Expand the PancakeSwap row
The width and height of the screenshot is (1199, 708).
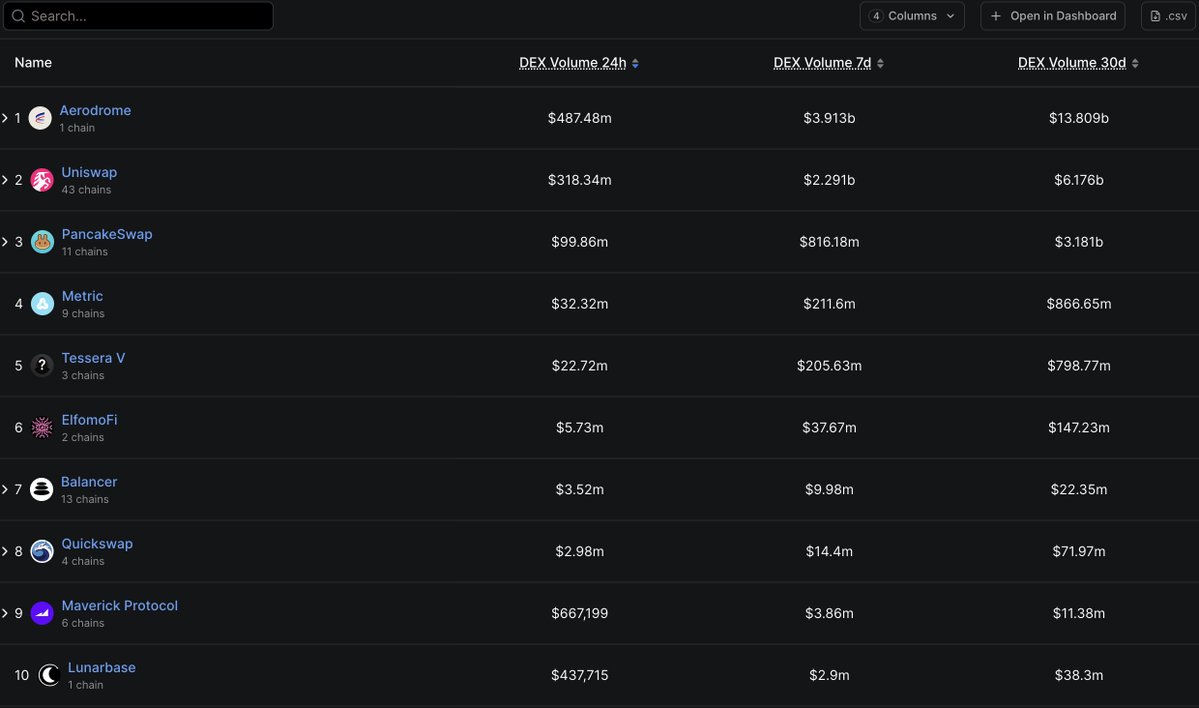tap(5, 242)
